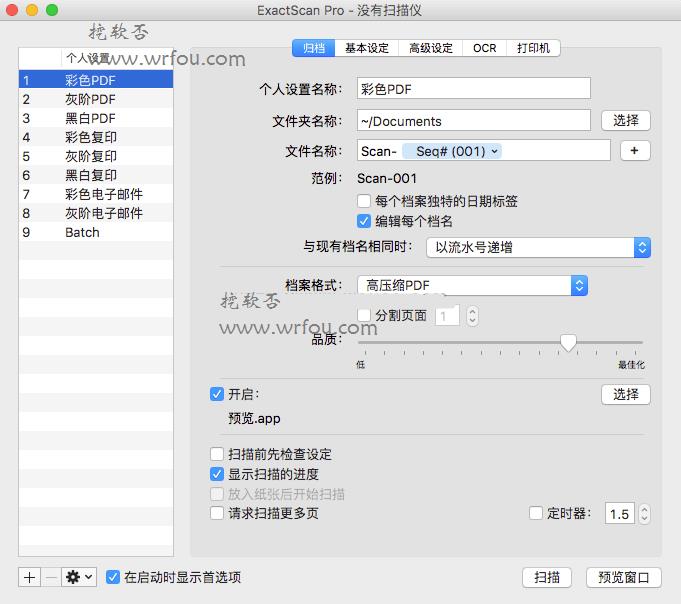Viewport: 681px width, 604px height.
Task: Click the 个人设置 column header
Action: pos(117,58)
